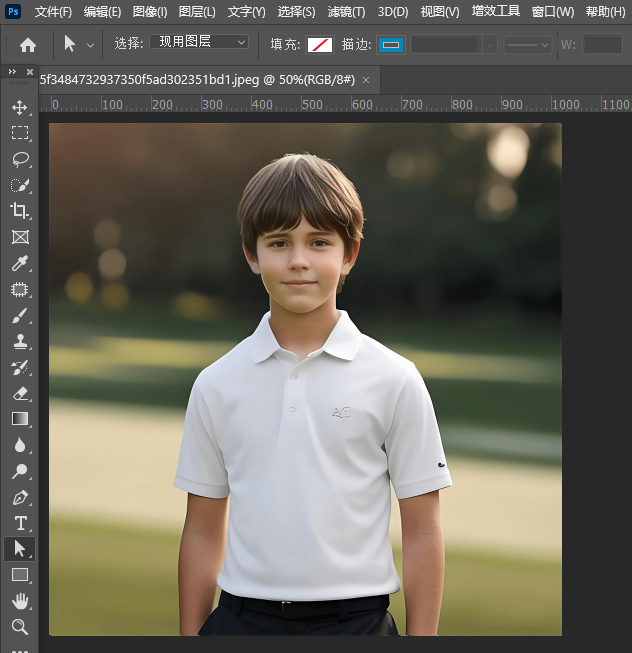The image size is (632, 653).
Task: Open the 视图(V) menu
Action: (440, 12)
